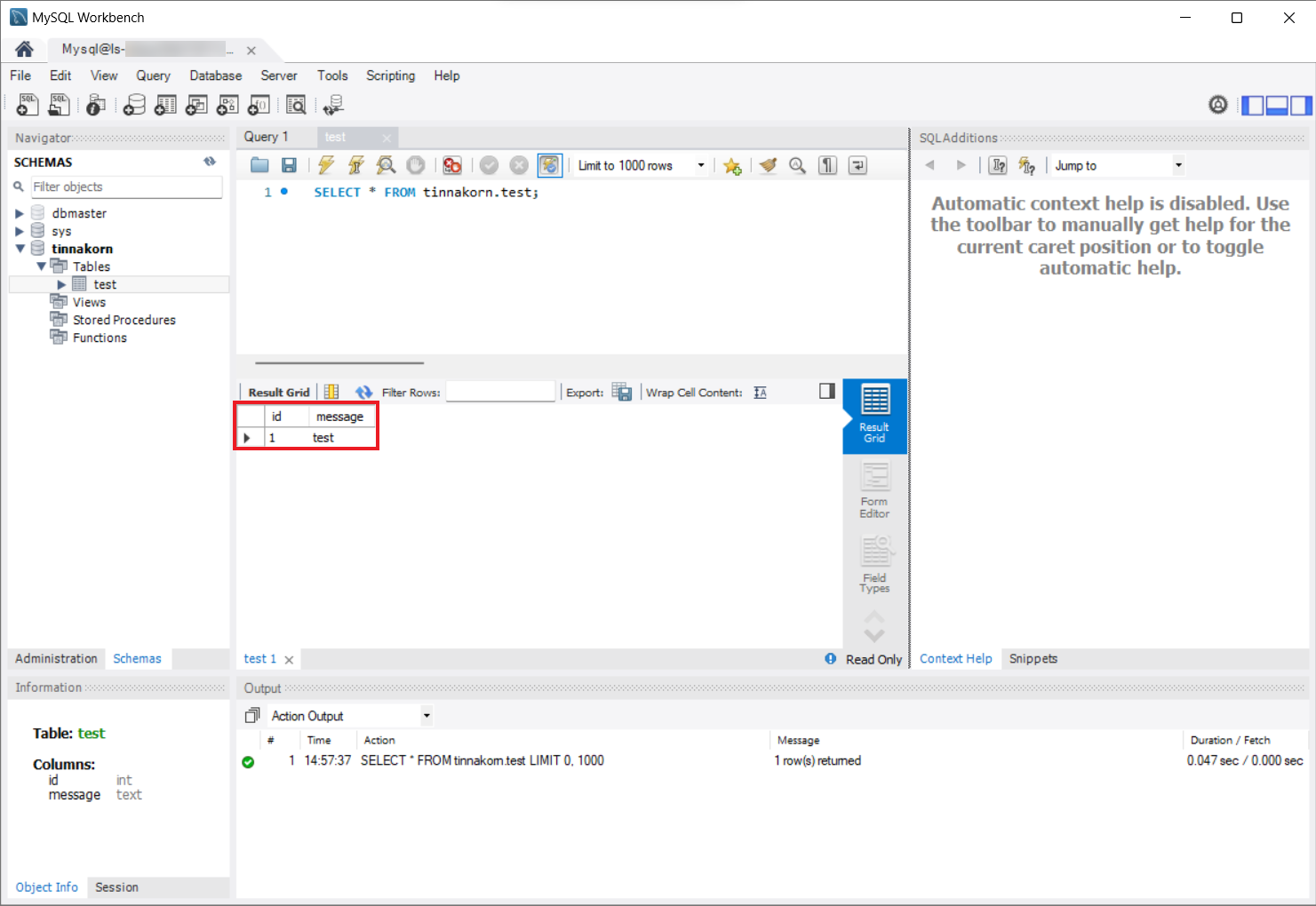Create a new table icon
The height and width of the screenshot is (906, 1316).
point(165,105)
